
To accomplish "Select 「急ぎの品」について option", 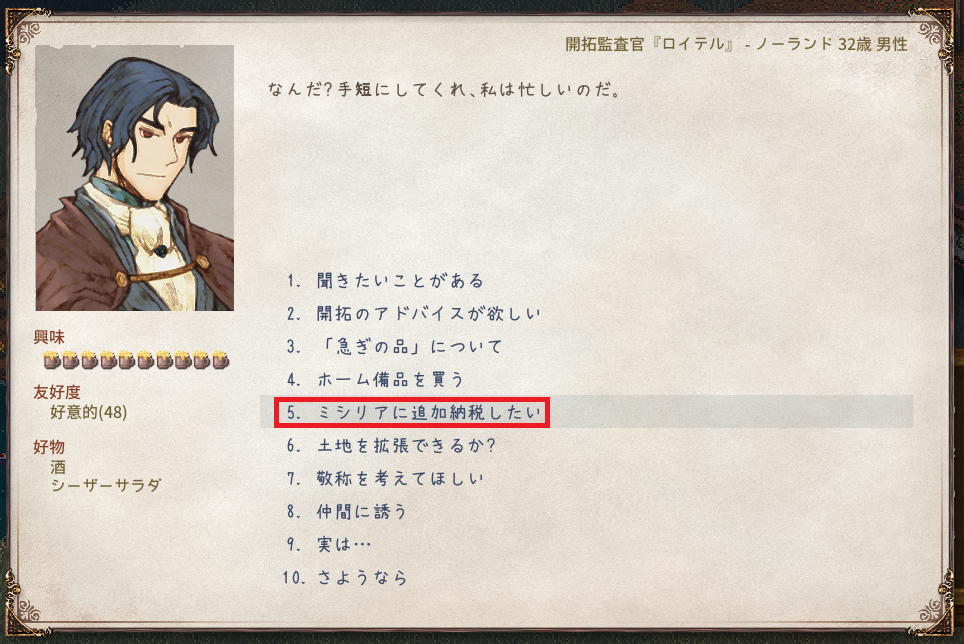I will click(395, 347).
